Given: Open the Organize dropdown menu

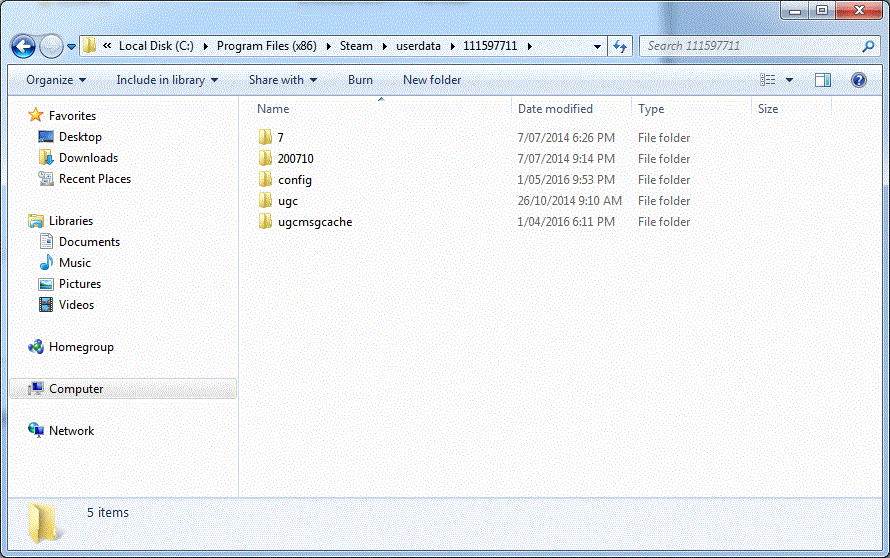Looking at the screenshot, I should click(x=56, y=80).
